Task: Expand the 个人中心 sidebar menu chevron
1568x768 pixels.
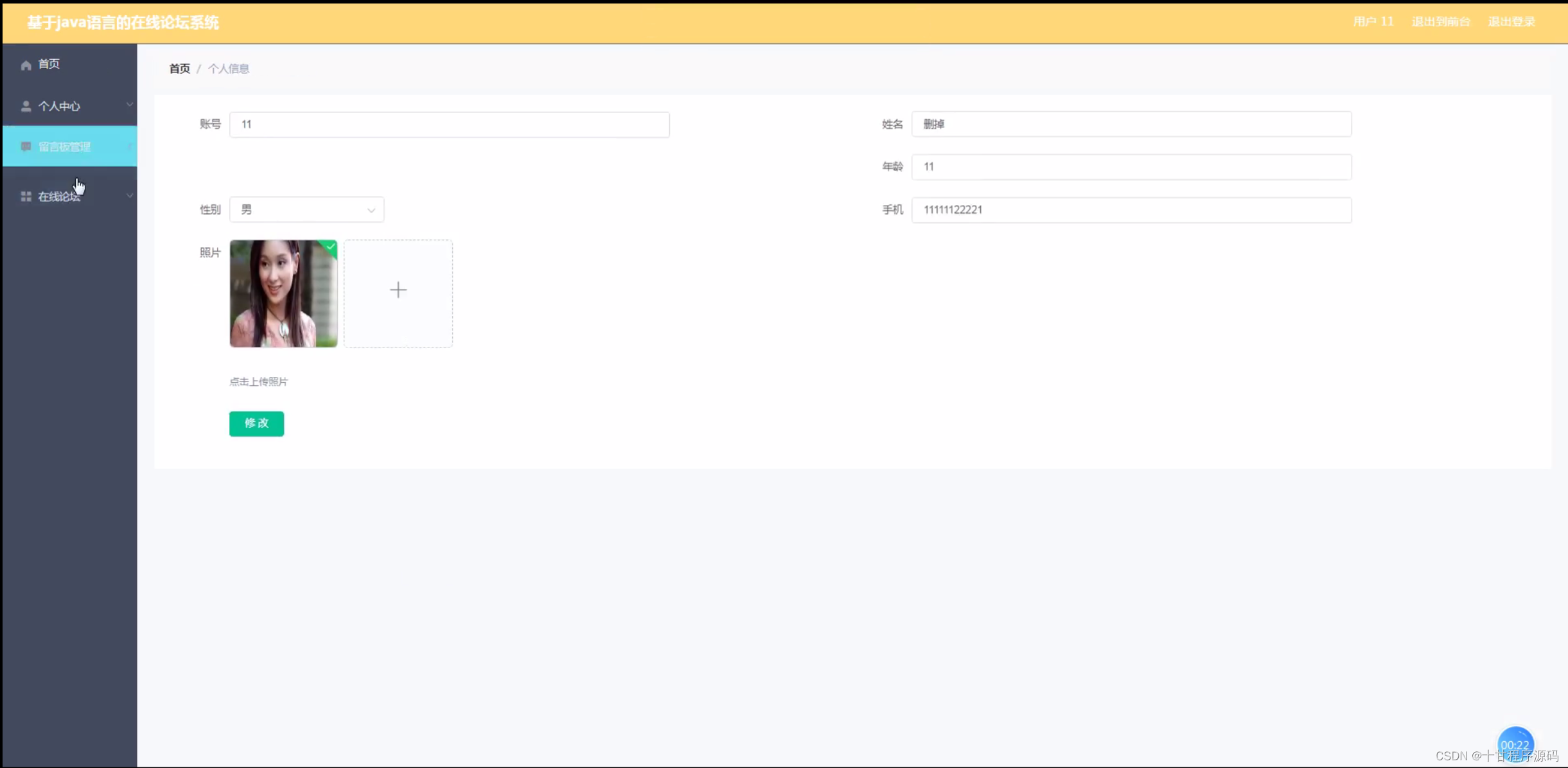Action: pos(130,105)
